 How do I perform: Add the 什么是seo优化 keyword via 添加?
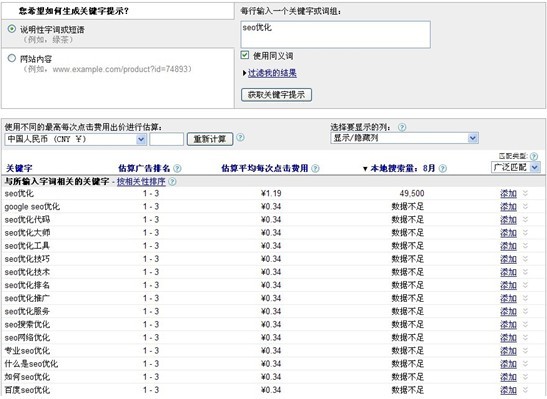pos(508,364)
